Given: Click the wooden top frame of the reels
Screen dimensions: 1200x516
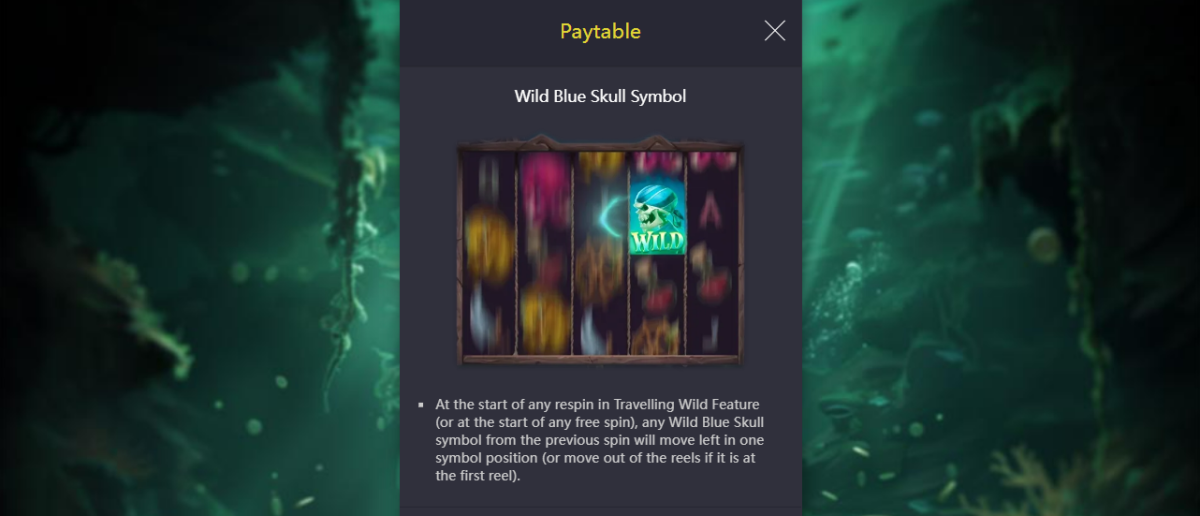Looking at the screenshot, I should [600, 145].
